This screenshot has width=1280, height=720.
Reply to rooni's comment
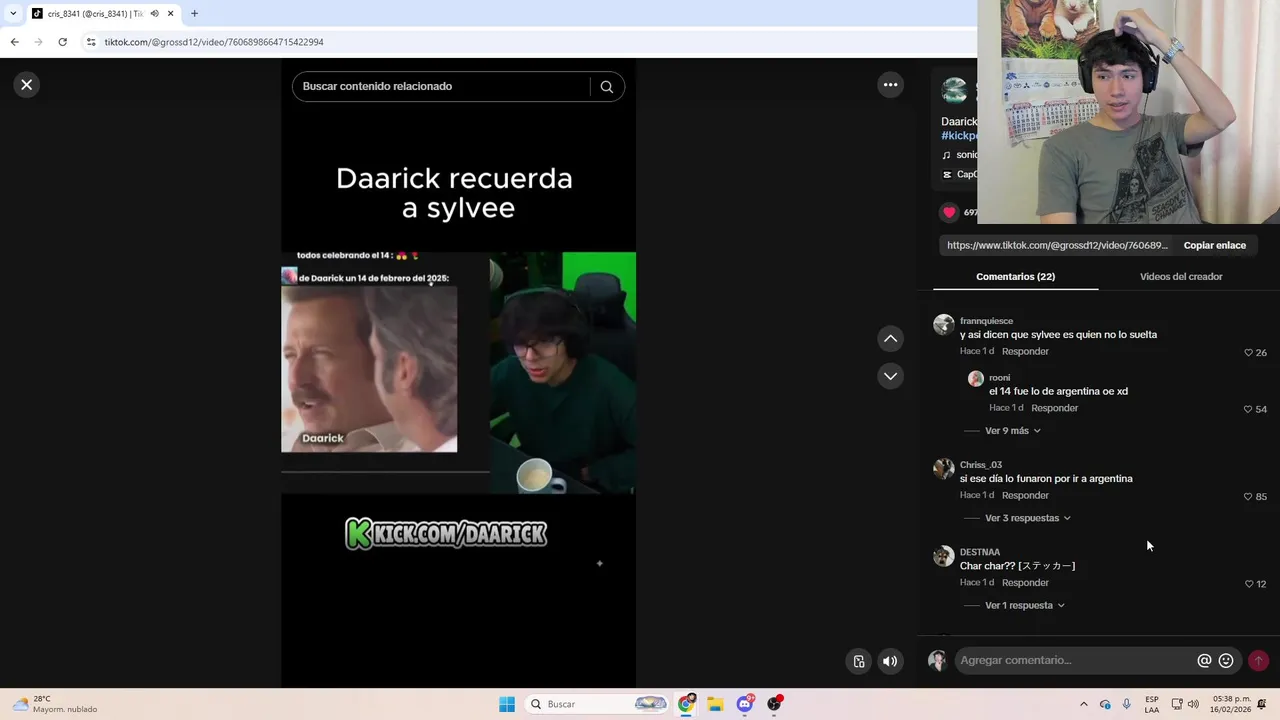point(1054,408)
